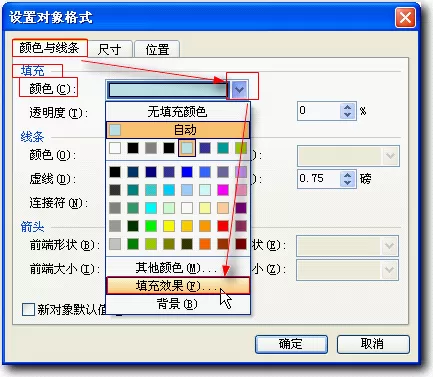The image size is (433, 377).
Task: Confirm with the 确定 button
Action: [291, 344]
